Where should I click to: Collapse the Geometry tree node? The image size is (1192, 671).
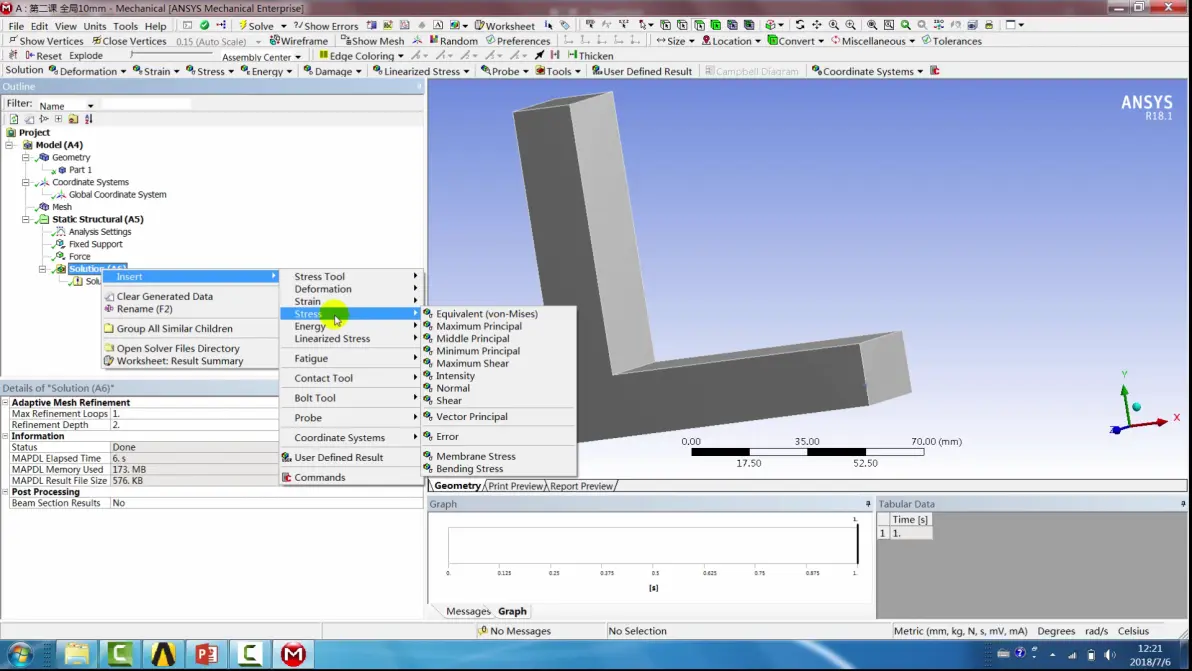[x=26, y=157]
